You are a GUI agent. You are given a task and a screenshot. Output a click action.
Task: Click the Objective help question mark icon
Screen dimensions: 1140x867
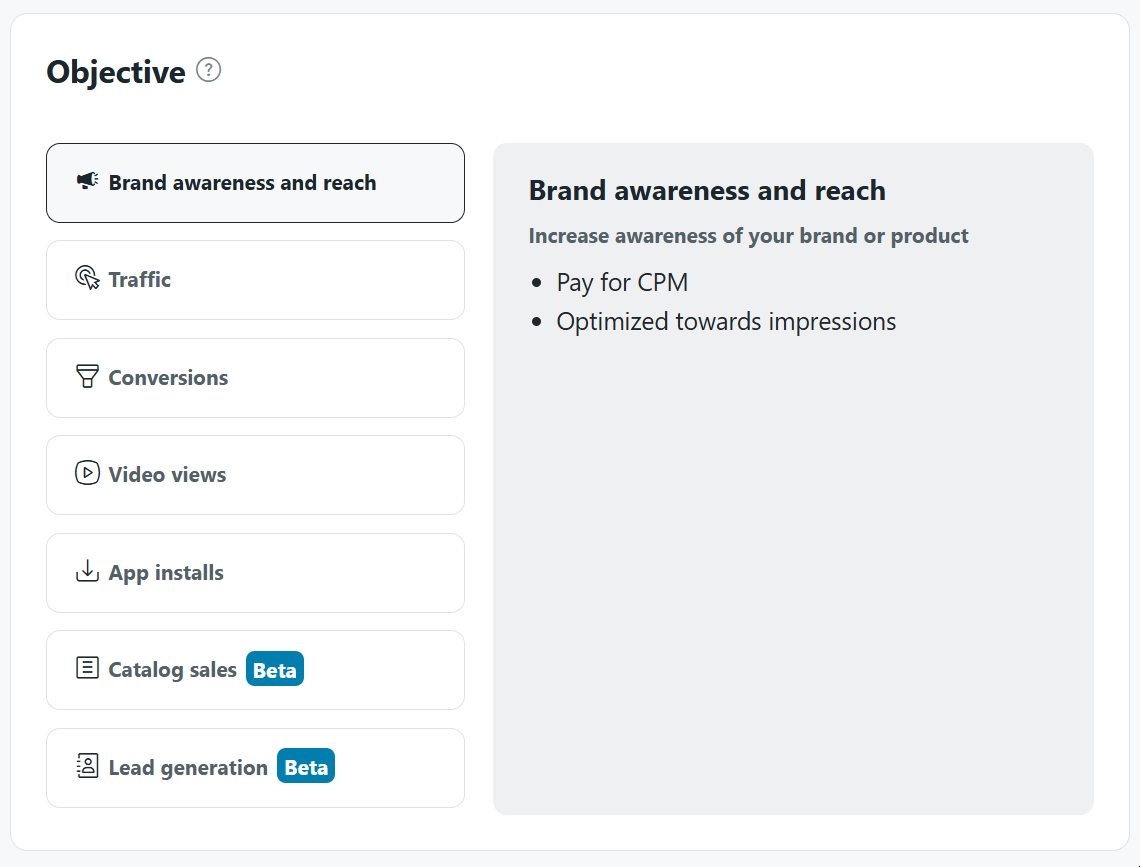pyautogui.click(x=209, y=70)
